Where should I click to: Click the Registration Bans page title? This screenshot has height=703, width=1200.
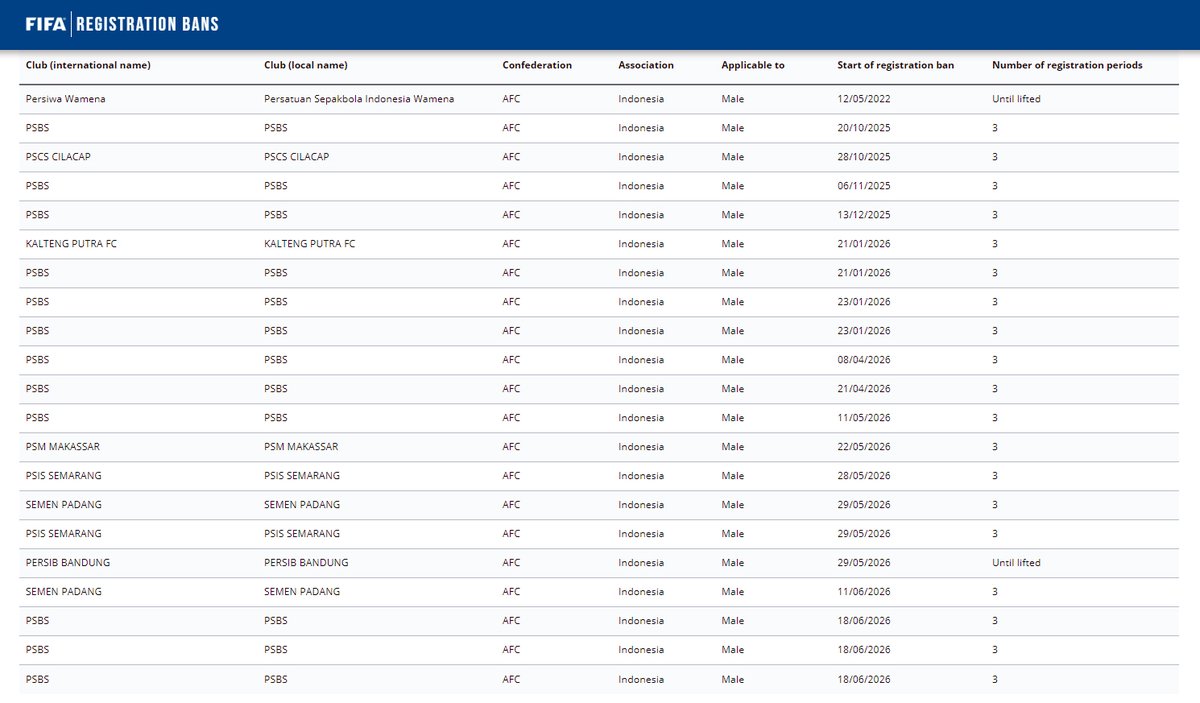tap(147, 24)
